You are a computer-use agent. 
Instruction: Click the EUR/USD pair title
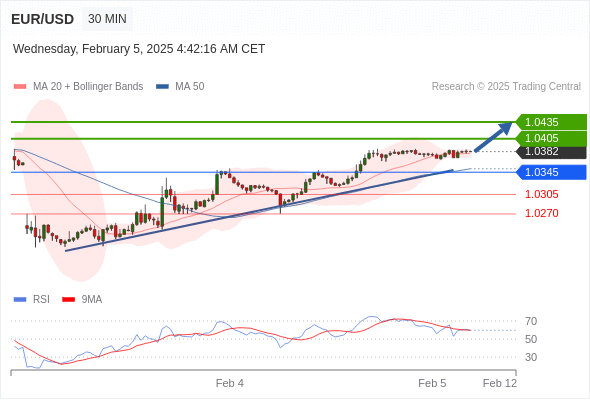point(43,19)
